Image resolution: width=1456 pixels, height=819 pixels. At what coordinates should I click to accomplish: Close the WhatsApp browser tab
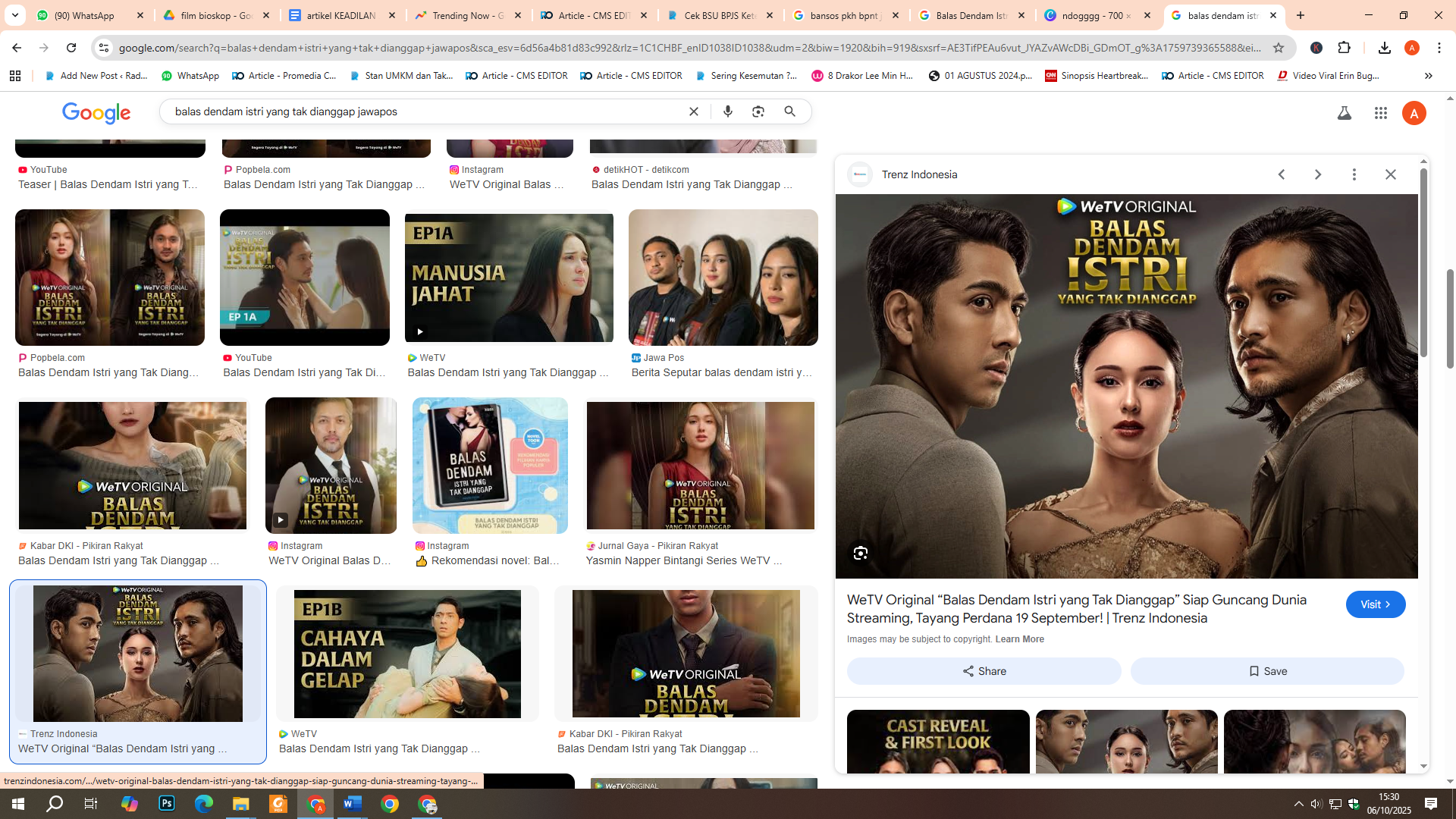coord(140,15)
